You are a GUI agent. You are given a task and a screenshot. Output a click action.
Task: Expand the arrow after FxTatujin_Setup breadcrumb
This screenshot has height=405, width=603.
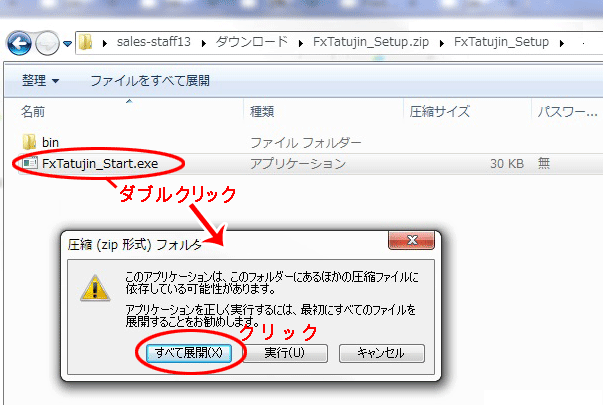tap(562, 43)
